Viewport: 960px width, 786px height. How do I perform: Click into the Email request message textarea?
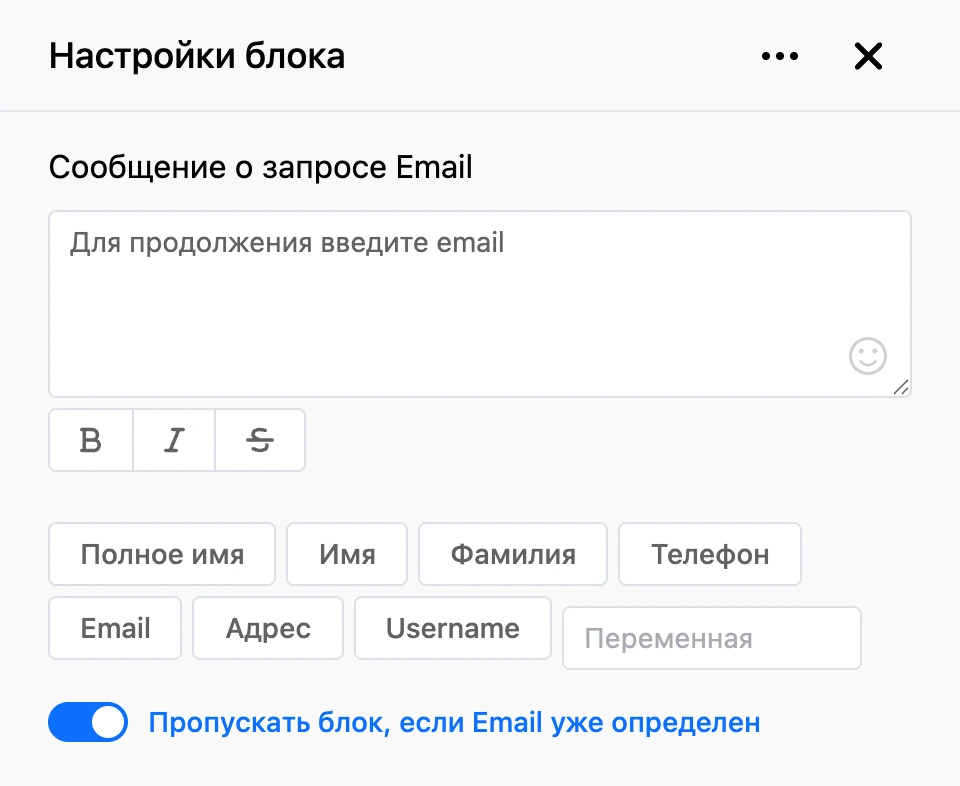click(x=480, y=304)
